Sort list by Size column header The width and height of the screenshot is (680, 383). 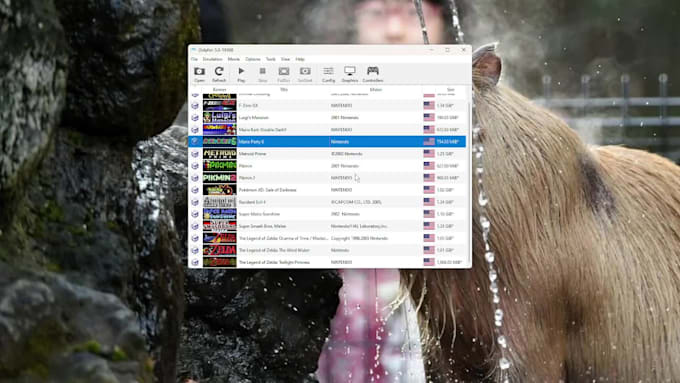pos(451,90)
